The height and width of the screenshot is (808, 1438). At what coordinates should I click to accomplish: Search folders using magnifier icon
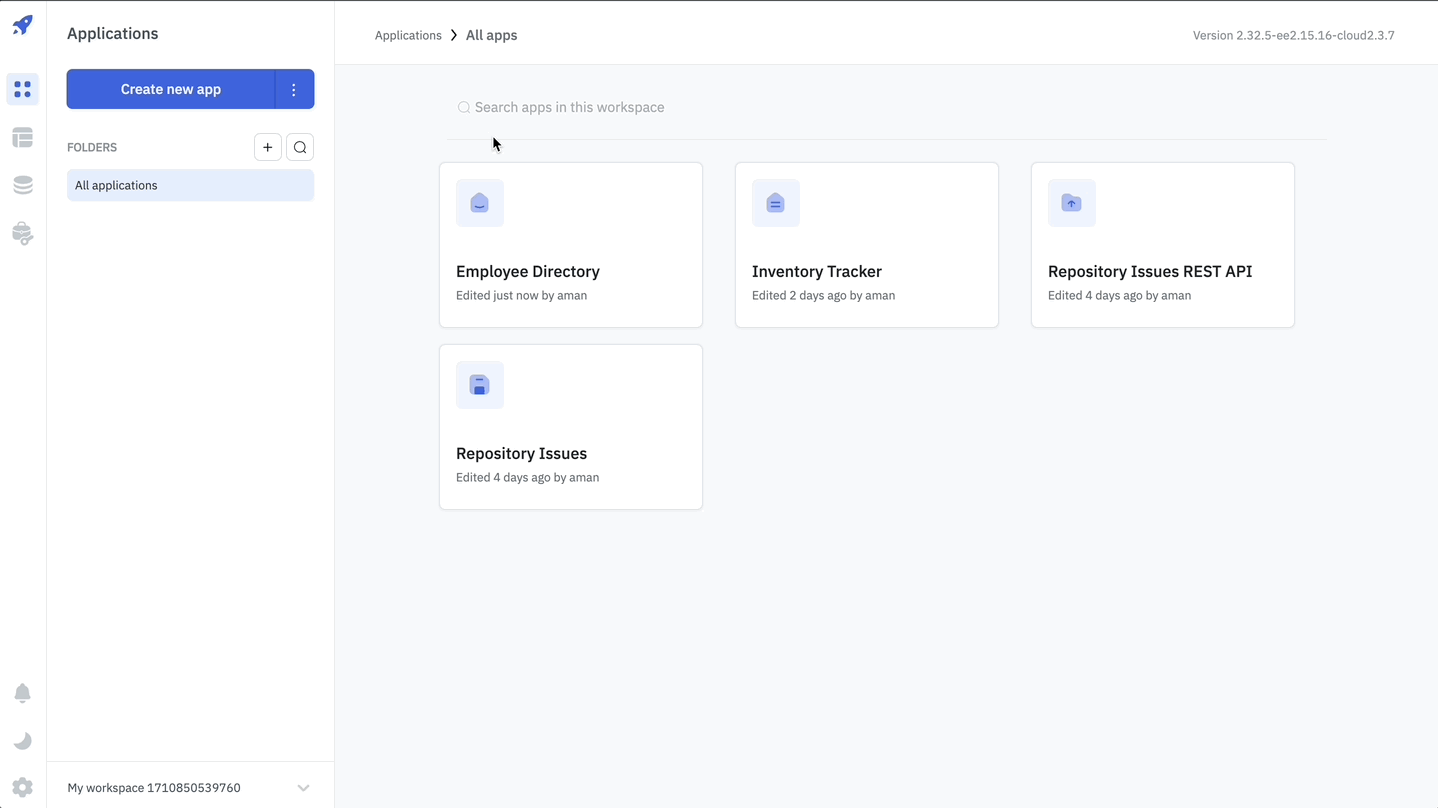pos(300,147)
